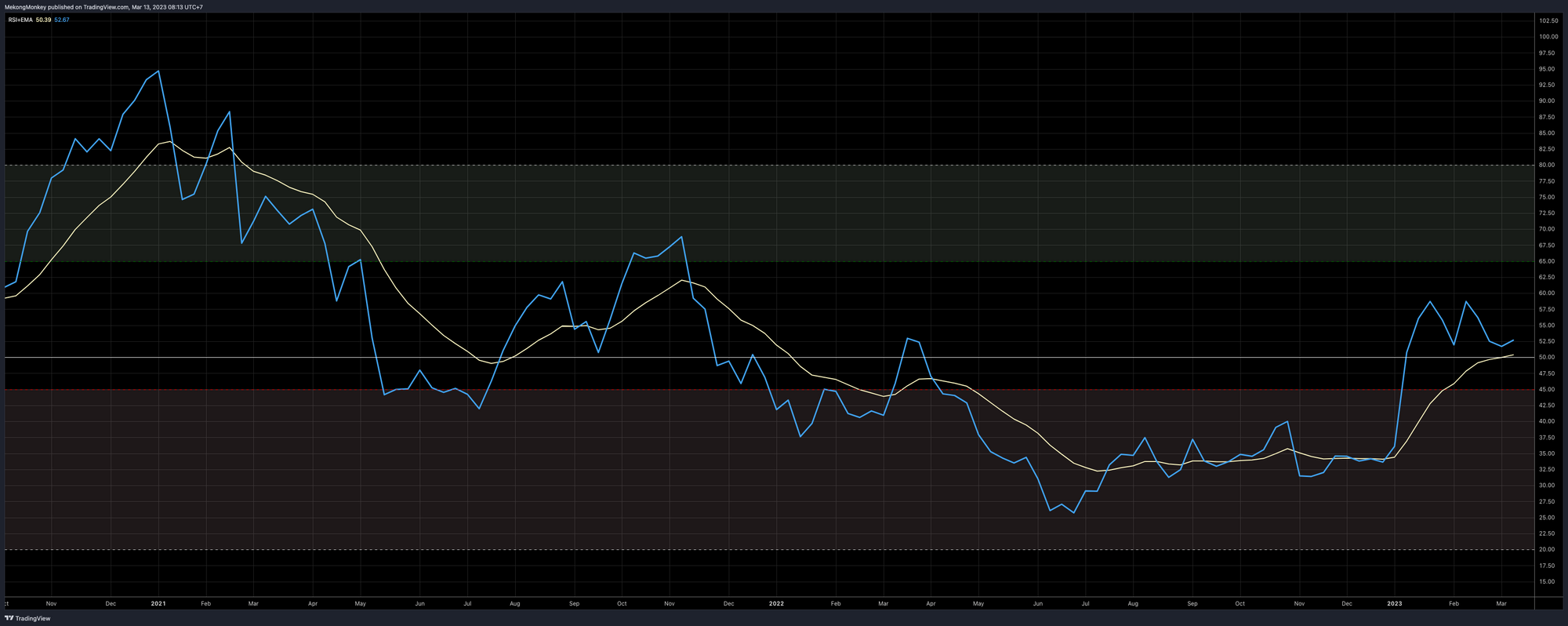Click the 85.00 level on price scale

pyautogui.click(x=1548, y=133)
